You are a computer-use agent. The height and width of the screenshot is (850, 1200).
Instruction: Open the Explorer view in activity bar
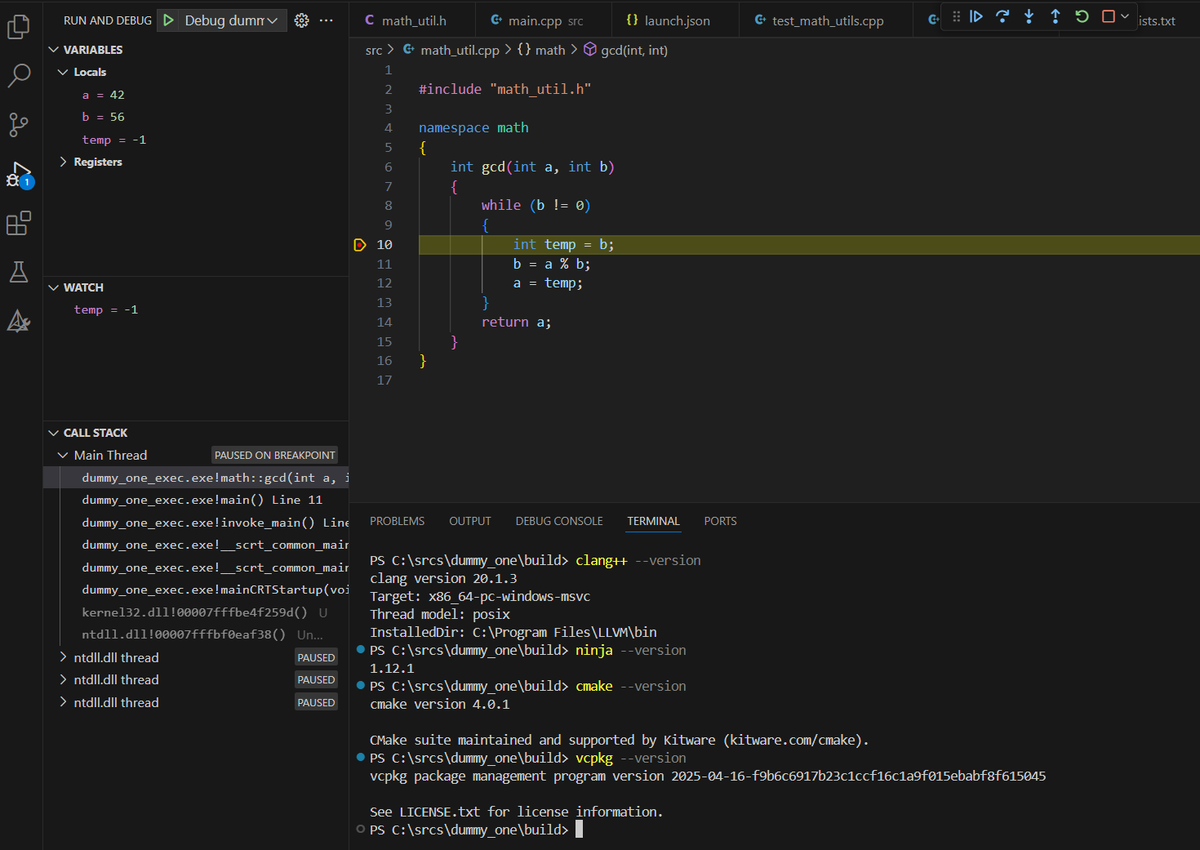pyautogui.click(x=19, y=26)
